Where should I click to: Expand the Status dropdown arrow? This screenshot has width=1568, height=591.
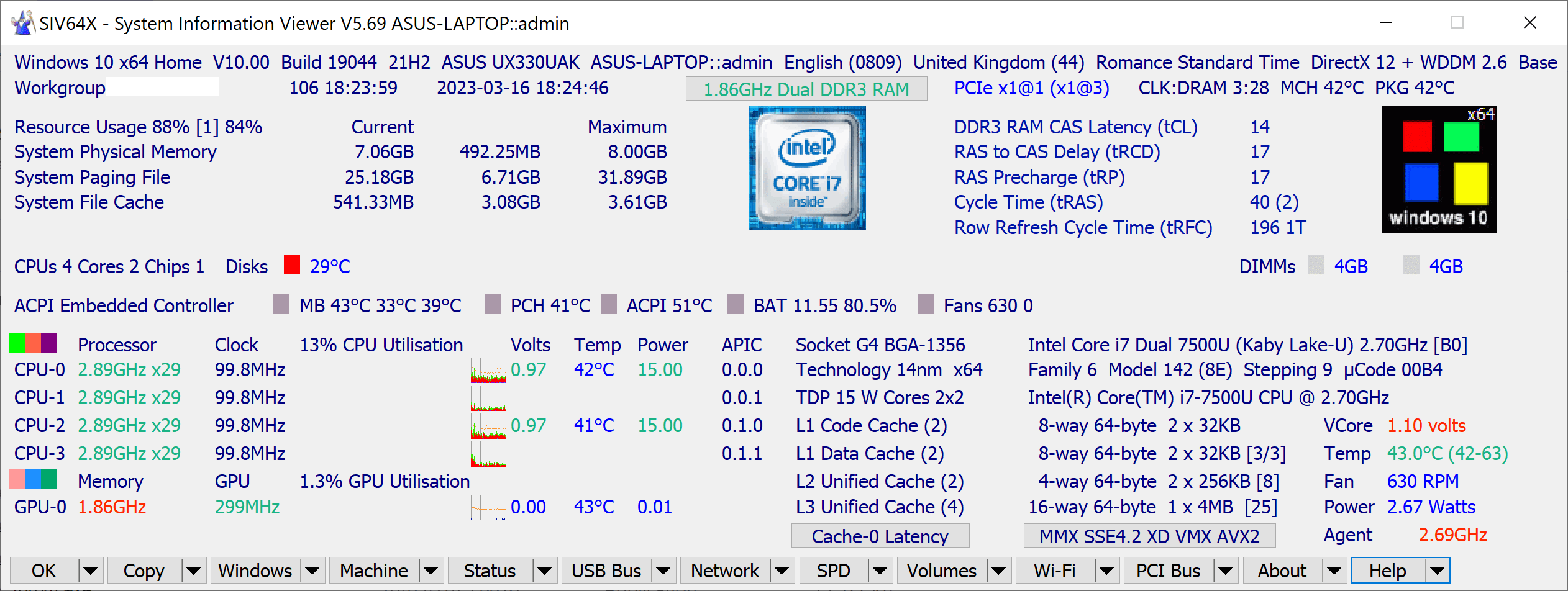click(544, 571)
